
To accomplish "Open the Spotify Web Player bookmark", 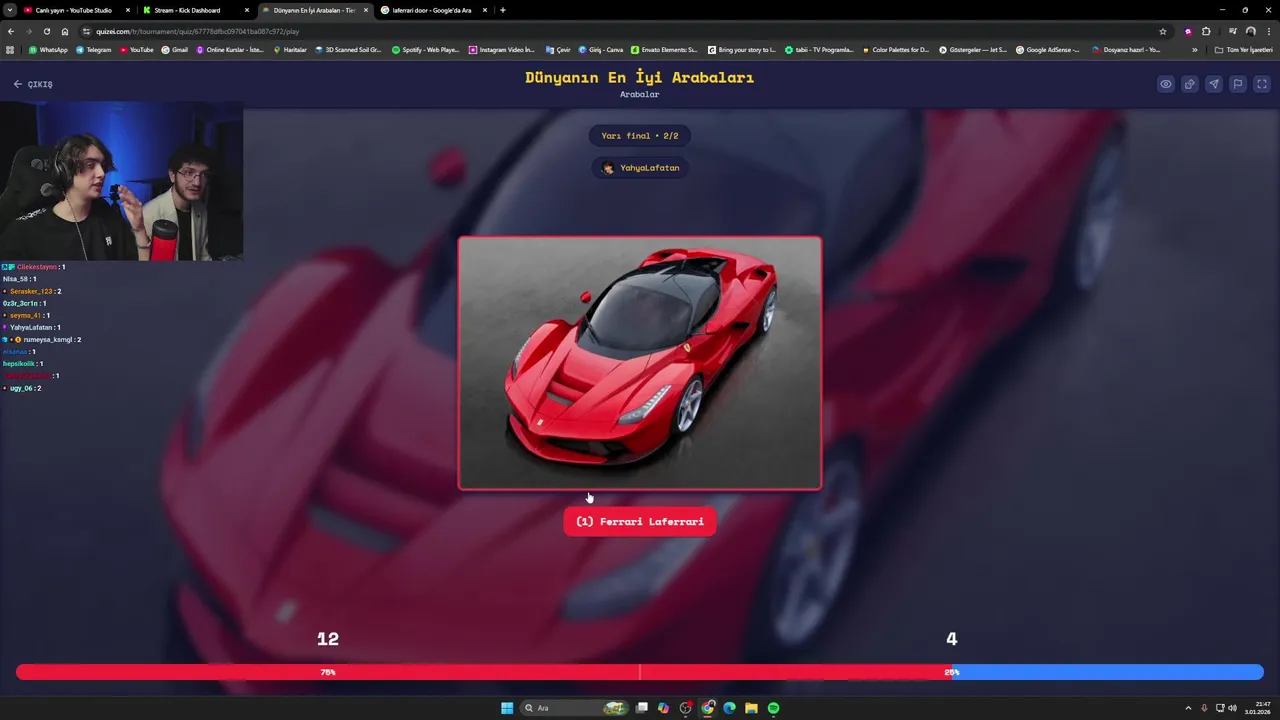I will pos(425,49).
